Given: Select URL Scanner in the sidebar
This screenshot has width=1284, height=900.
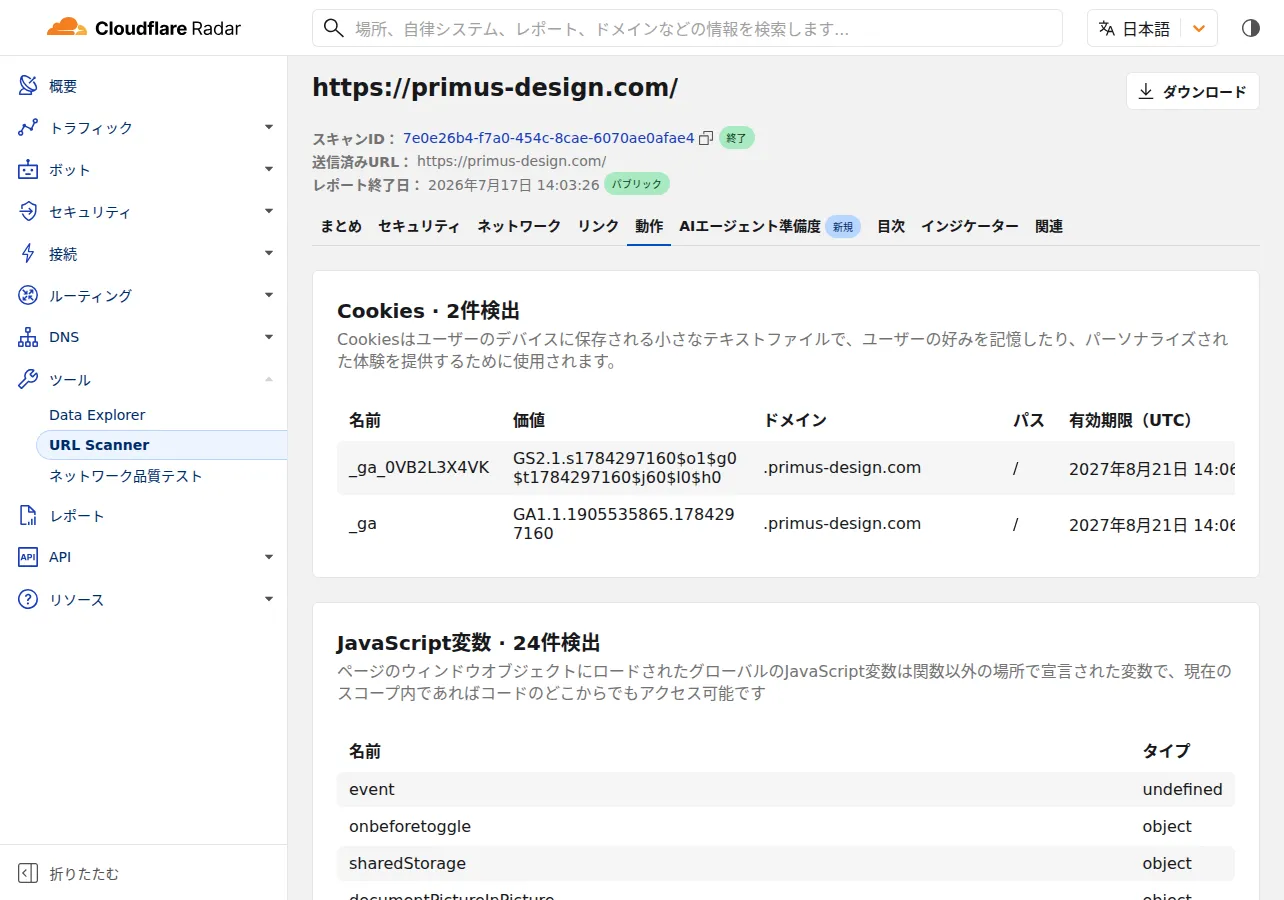Looking at the screenshot, I should coord(161,445).
